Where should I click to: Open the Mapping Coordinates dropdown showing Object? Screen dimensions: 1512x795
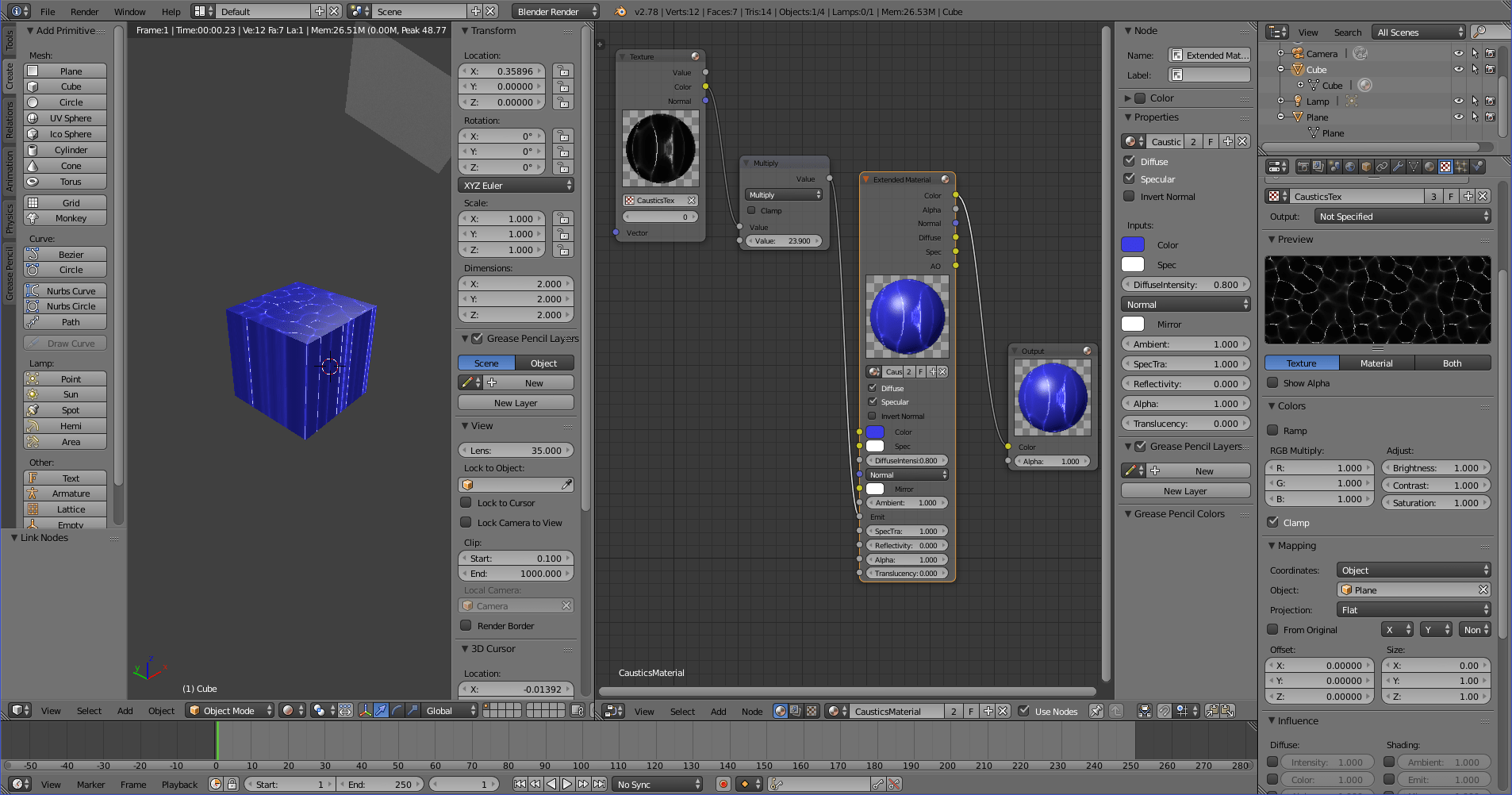(1413, 570)
